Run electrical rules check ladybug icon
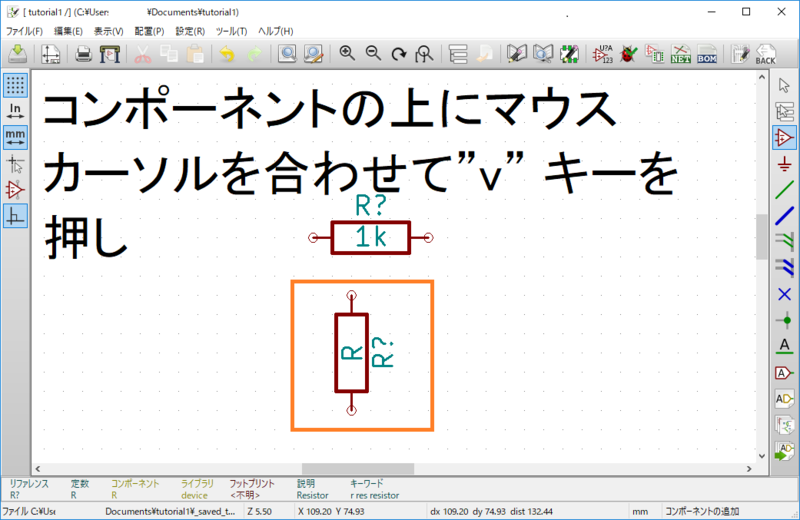Screen dimensions: 800x520 629,54
